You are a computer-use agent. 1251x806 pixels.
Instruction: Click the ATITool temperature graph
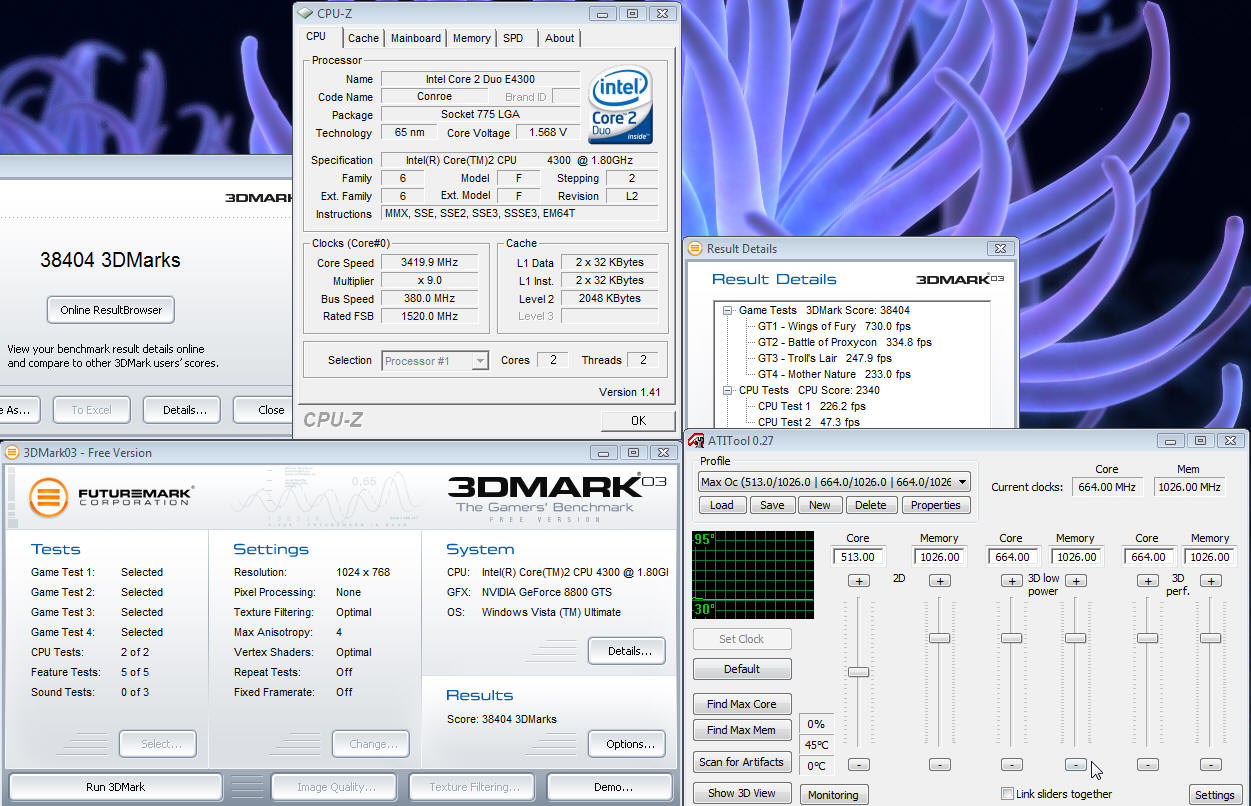click(753, 575)
